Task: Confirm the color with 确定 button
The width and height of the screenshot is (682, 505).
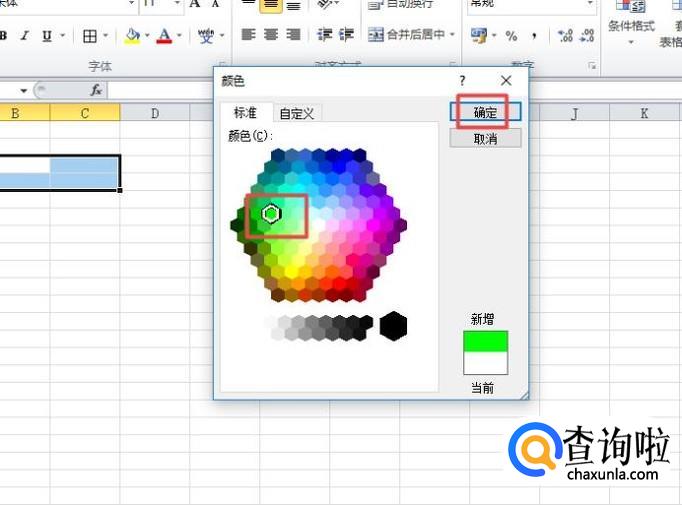Action: coord(485,112)
